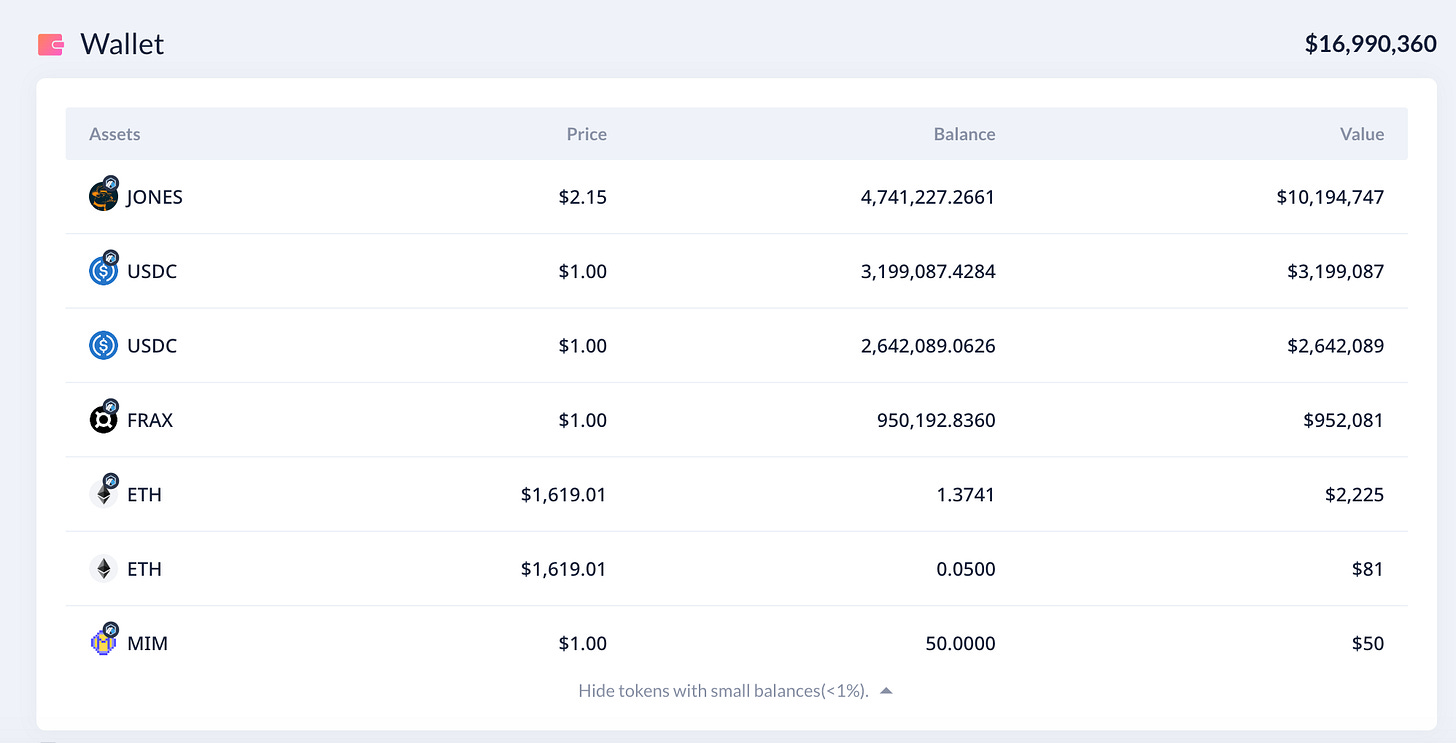1456x743 pixels.
Task: Click value $3,199,087
Action: point(1336,271)
